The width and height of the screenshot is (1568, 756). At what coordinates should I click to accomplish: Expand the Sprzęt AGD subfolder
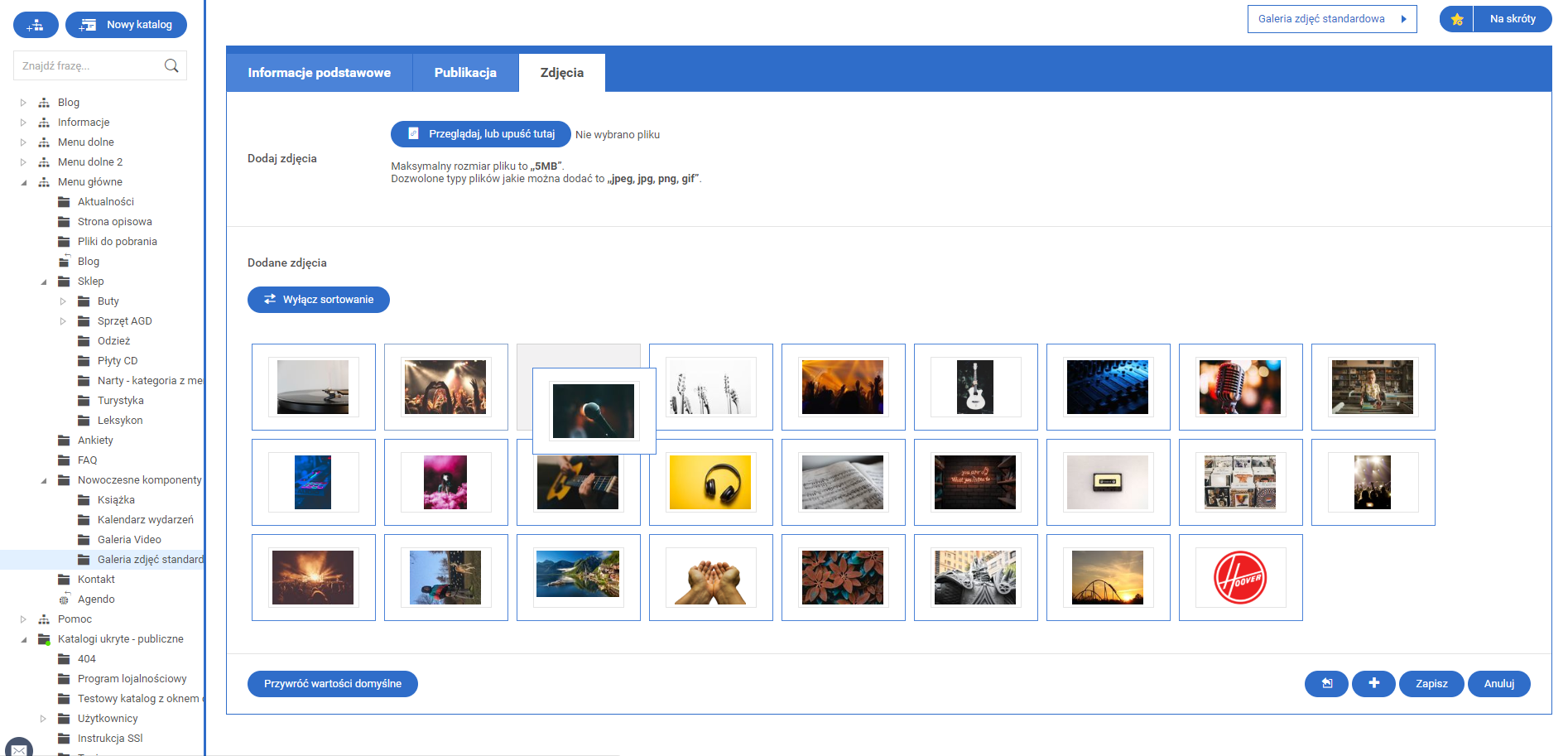[x=63, y=321]
